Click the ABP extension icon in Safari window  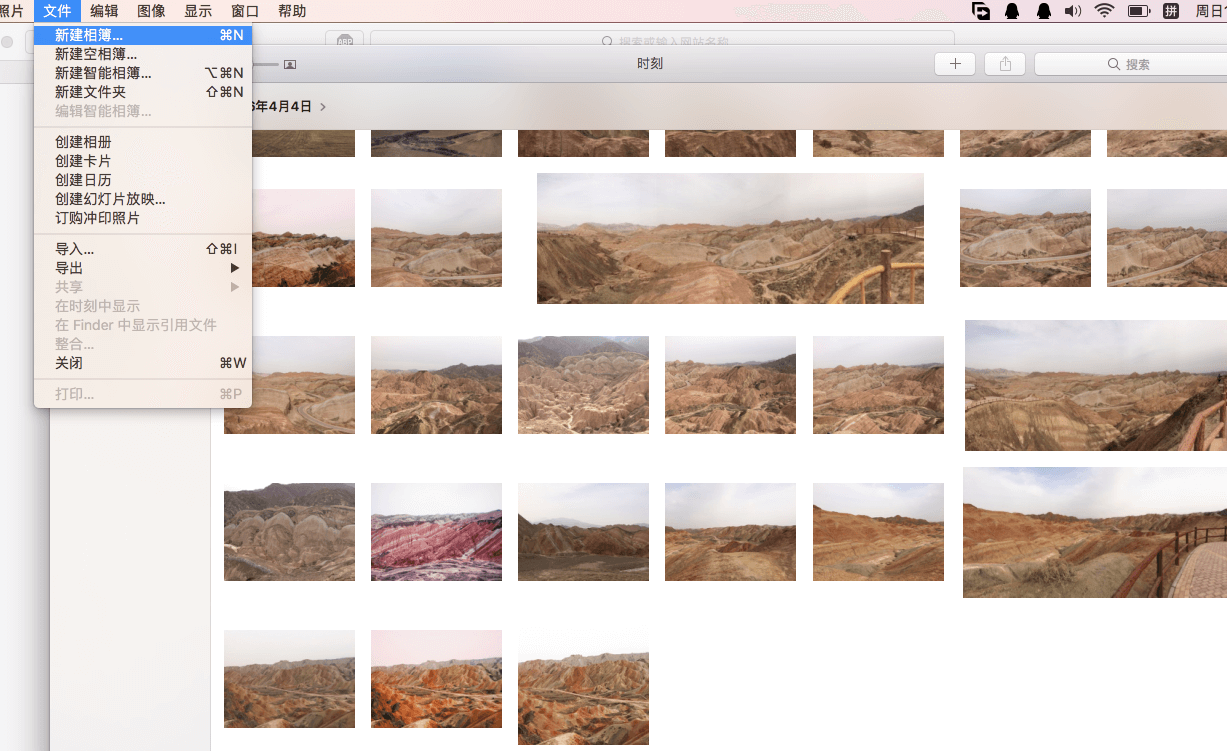pyautogui.click(x=345, y=42)
